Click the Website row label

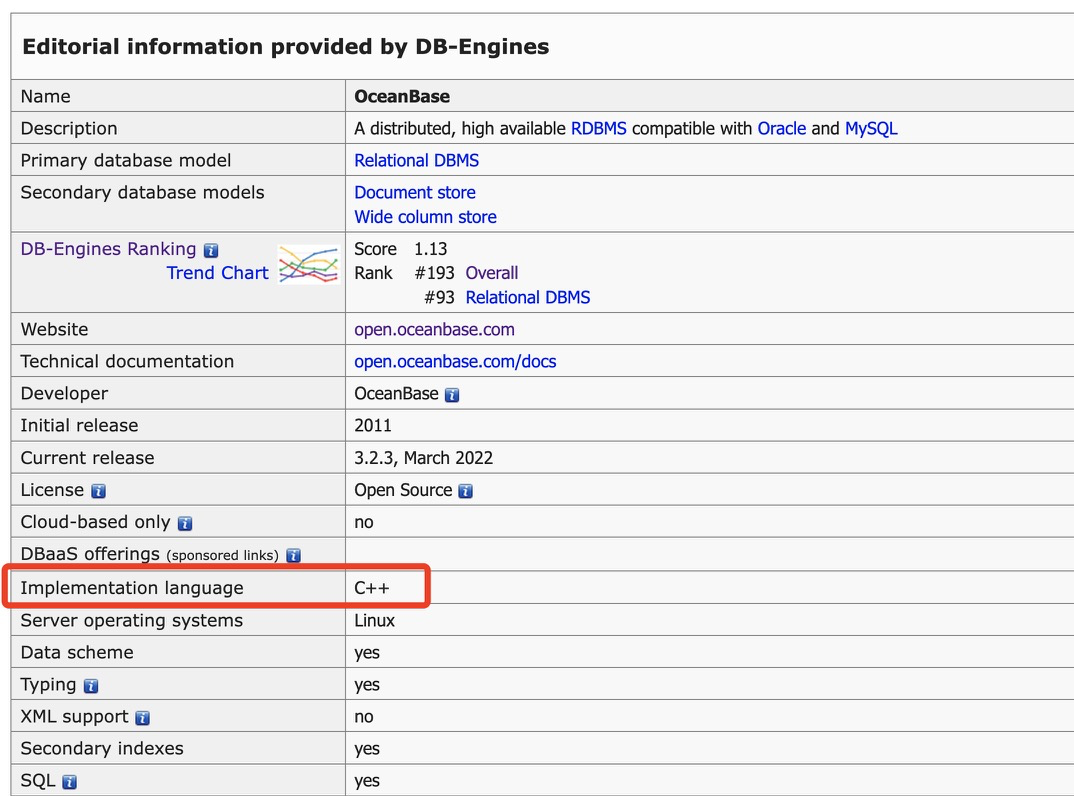[55, 329]
